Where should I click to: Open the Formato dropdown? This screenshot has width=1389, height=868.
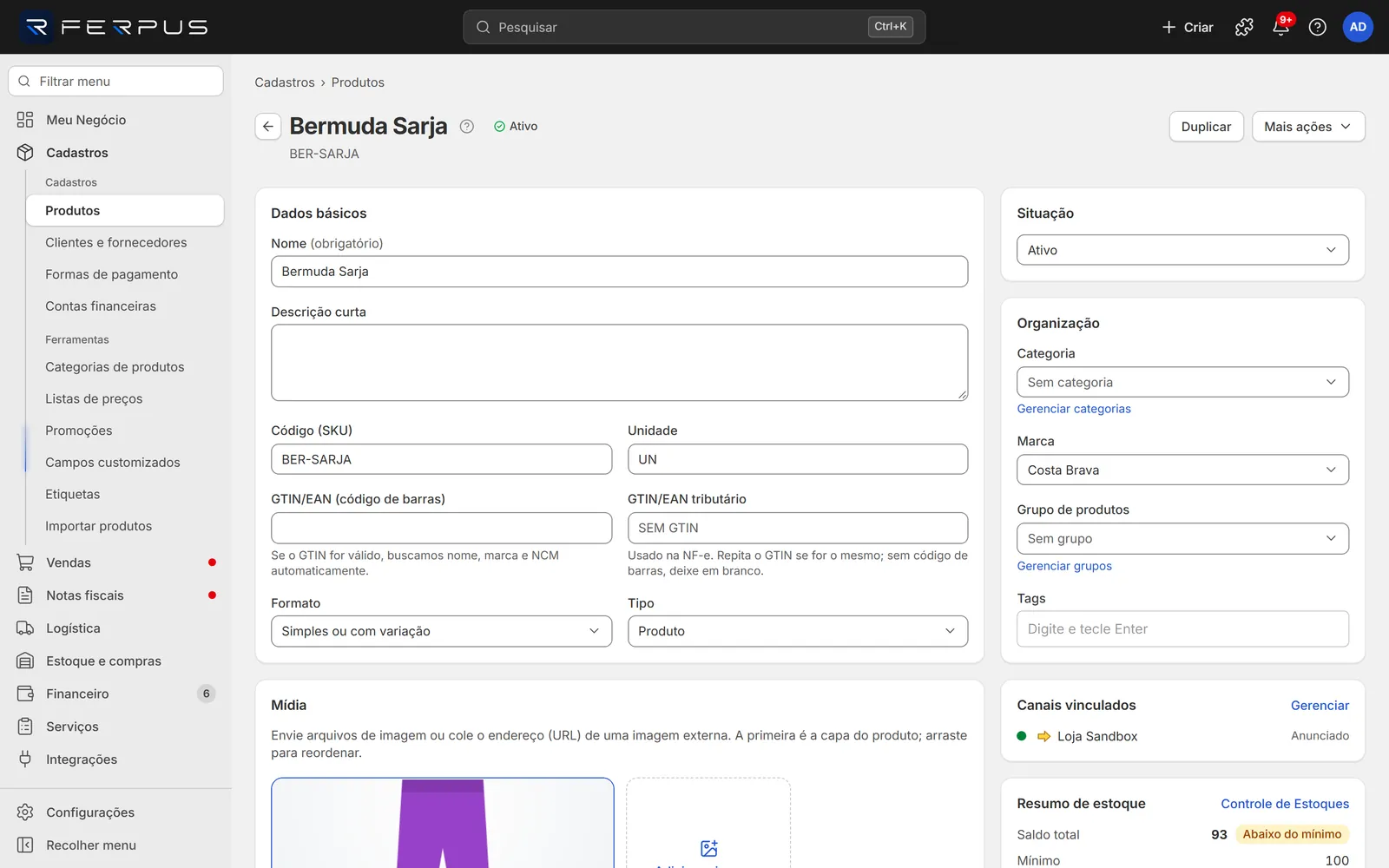pos(441,631)
